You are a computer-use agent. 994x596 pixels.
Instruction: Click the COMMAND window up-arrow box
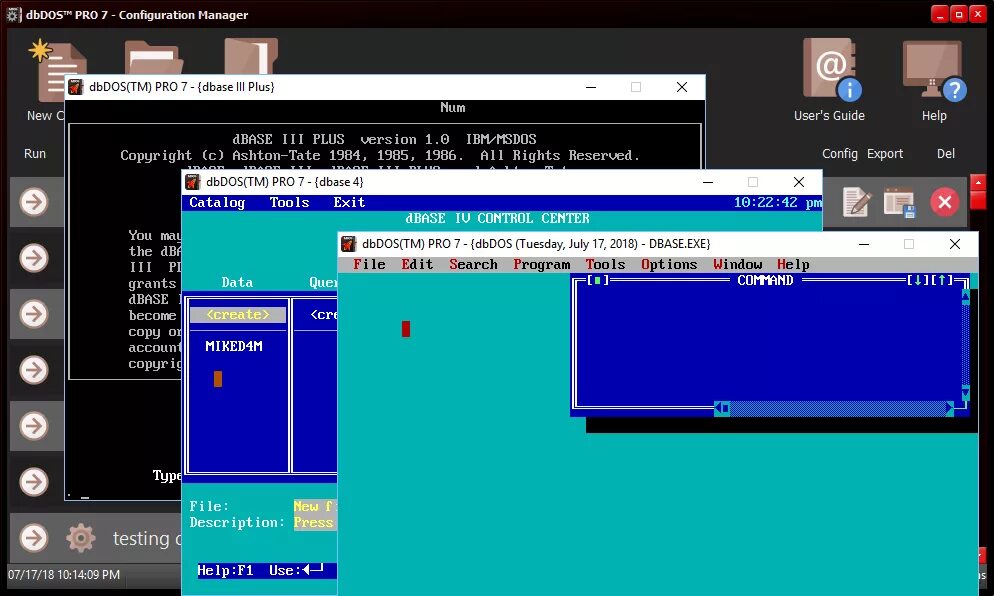(941, 280)
